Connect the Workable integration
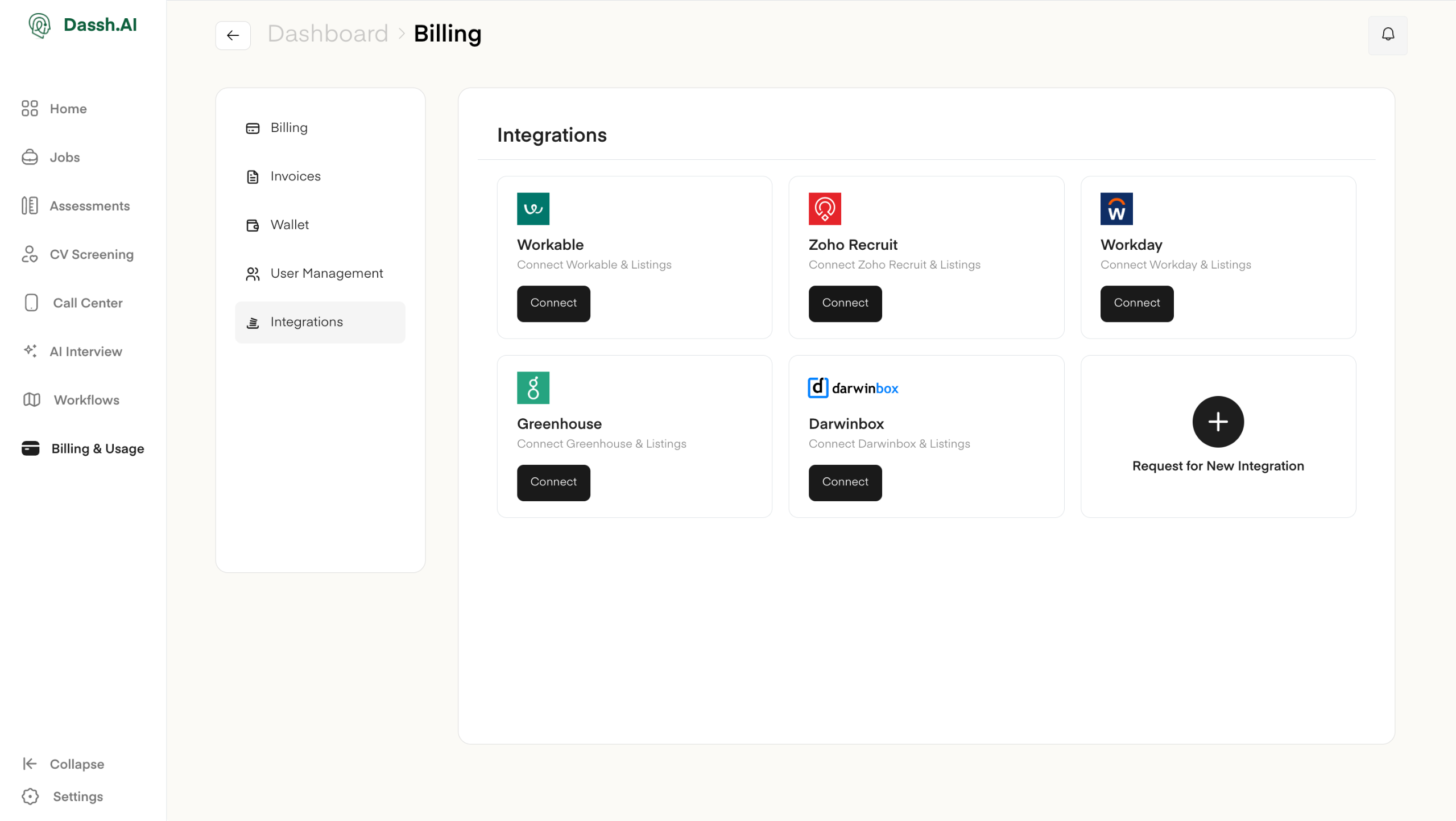 coord(553,303)
